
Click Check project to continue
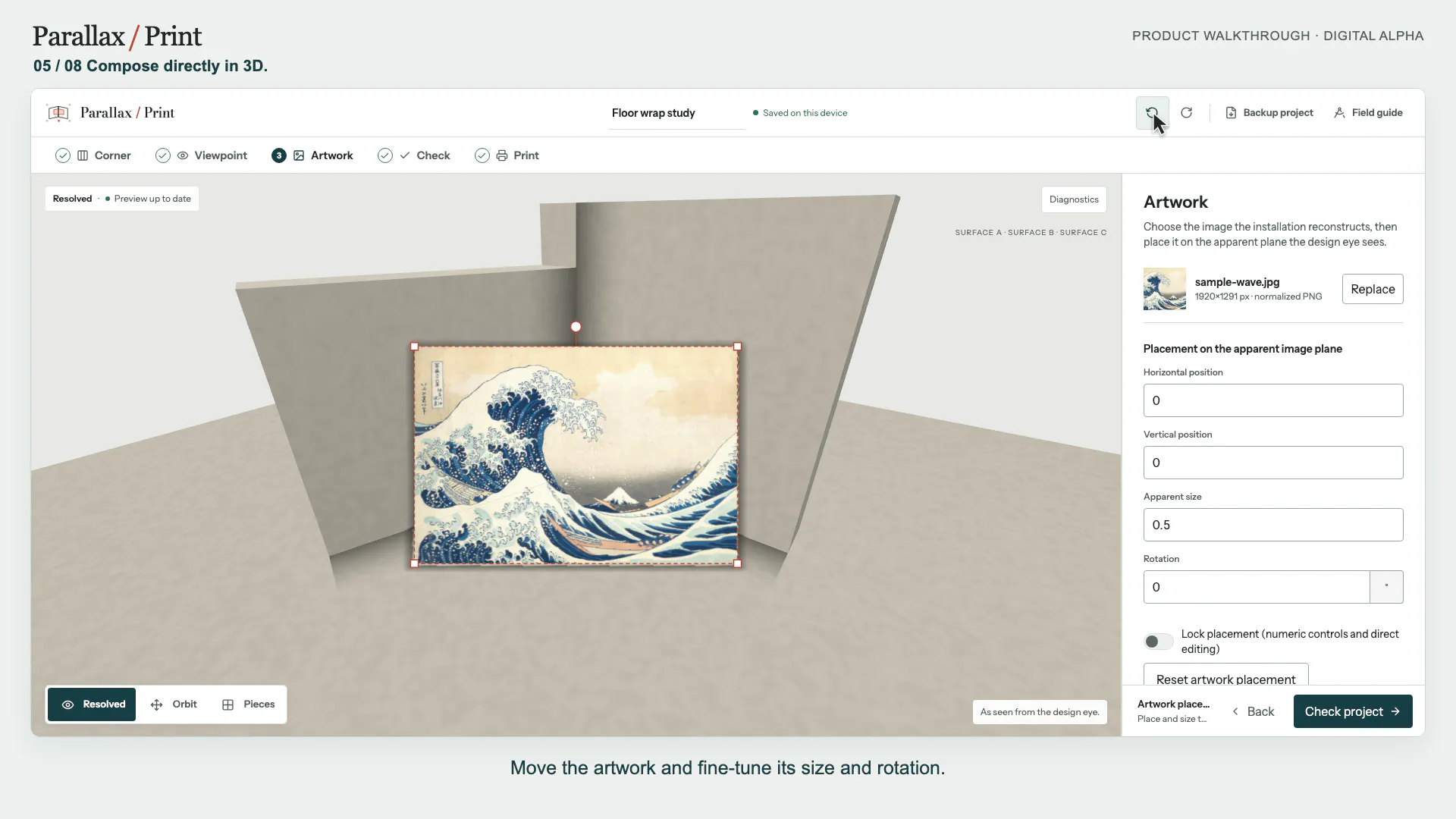click(1353, 711)
